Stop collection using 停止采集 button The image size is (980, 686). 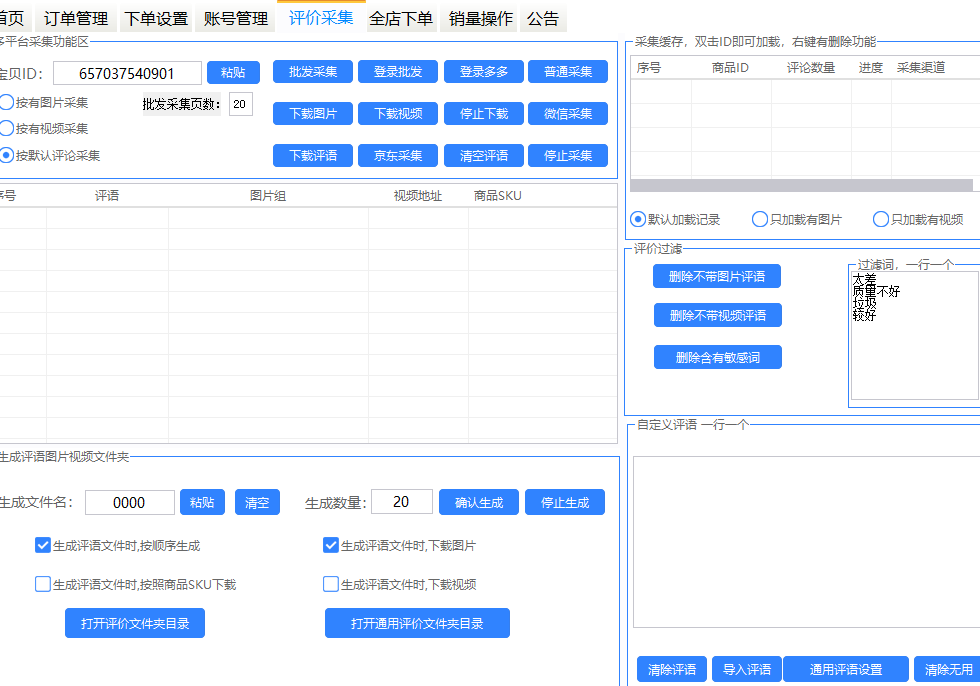coord(568,155)
